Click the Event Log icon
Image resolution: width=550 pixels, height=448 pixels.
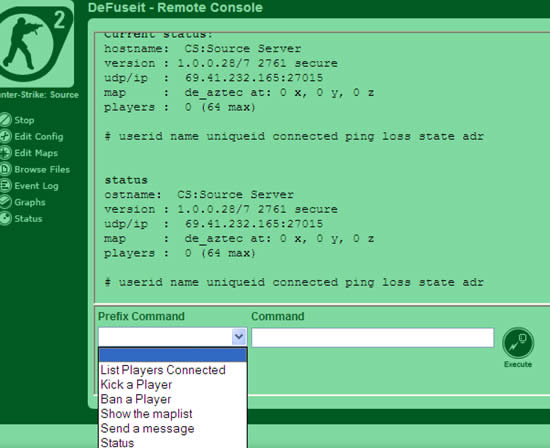click(5, 186)
